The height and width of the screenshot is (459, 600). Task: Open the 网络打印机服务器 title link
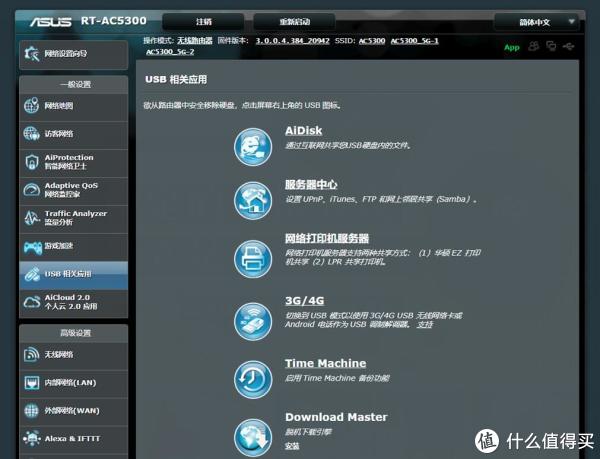(327, 238)
